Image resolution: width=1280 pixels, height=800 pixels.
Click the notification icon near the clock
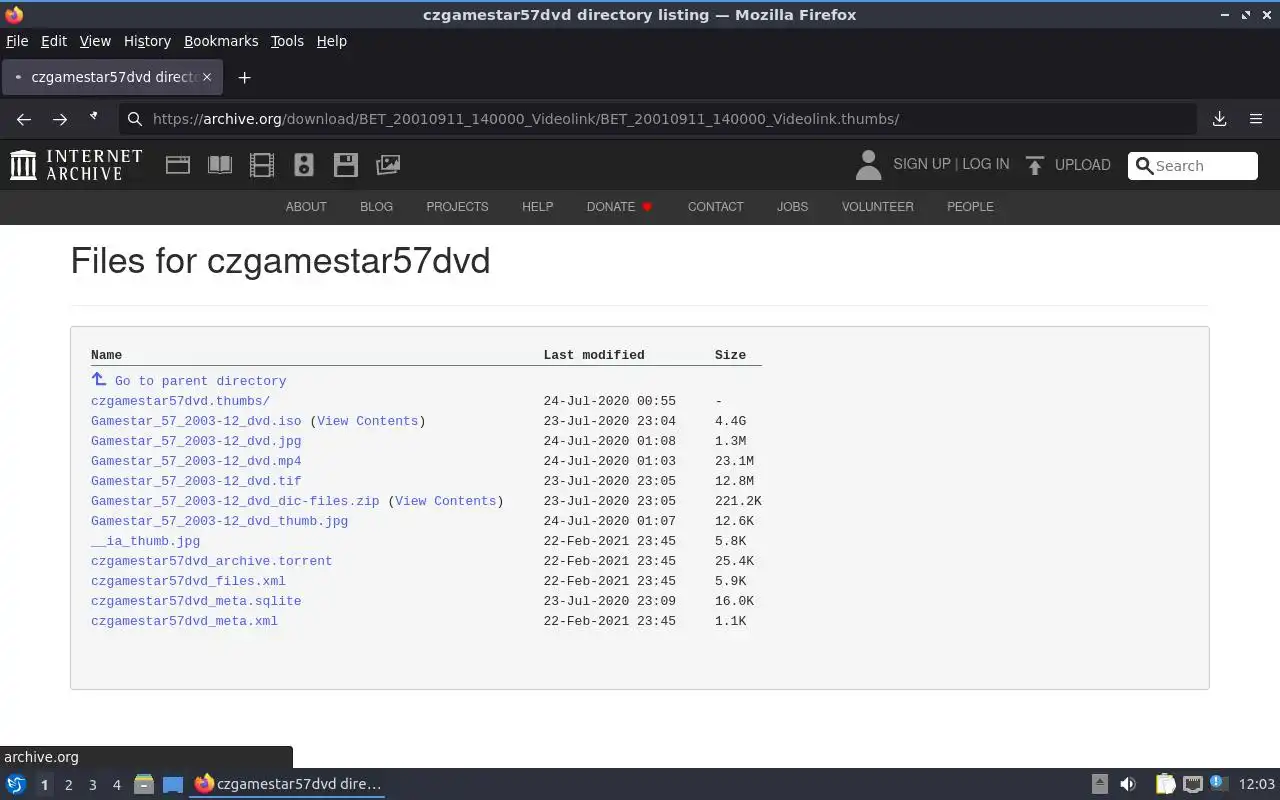pyautogui.click(x=1218, y=783)
